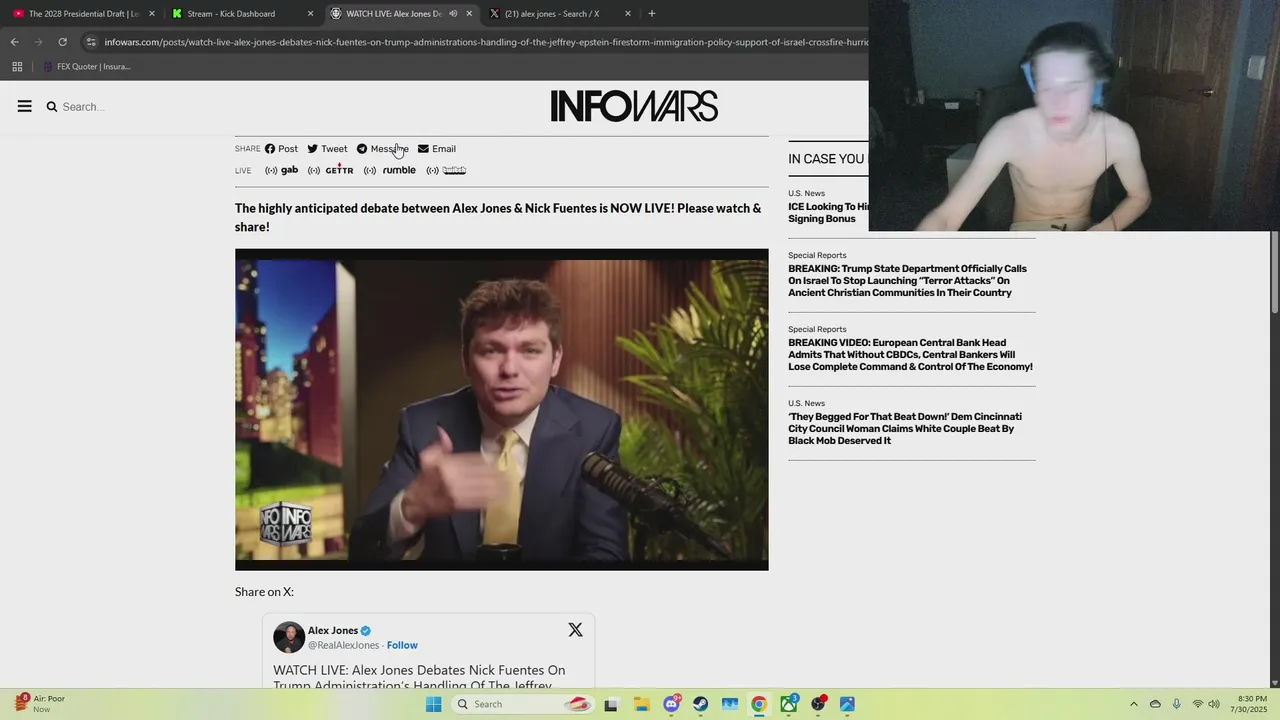Open the clock and date panel

click(1252, 704)
